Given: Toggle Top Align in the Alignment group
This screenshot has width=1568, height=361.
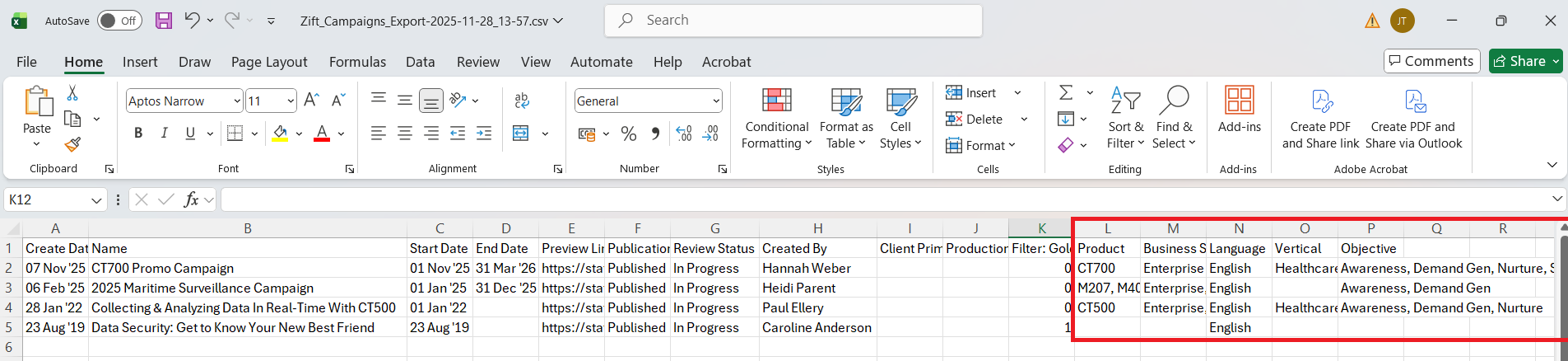Looking at the screenshot, I should pos(379,100).
